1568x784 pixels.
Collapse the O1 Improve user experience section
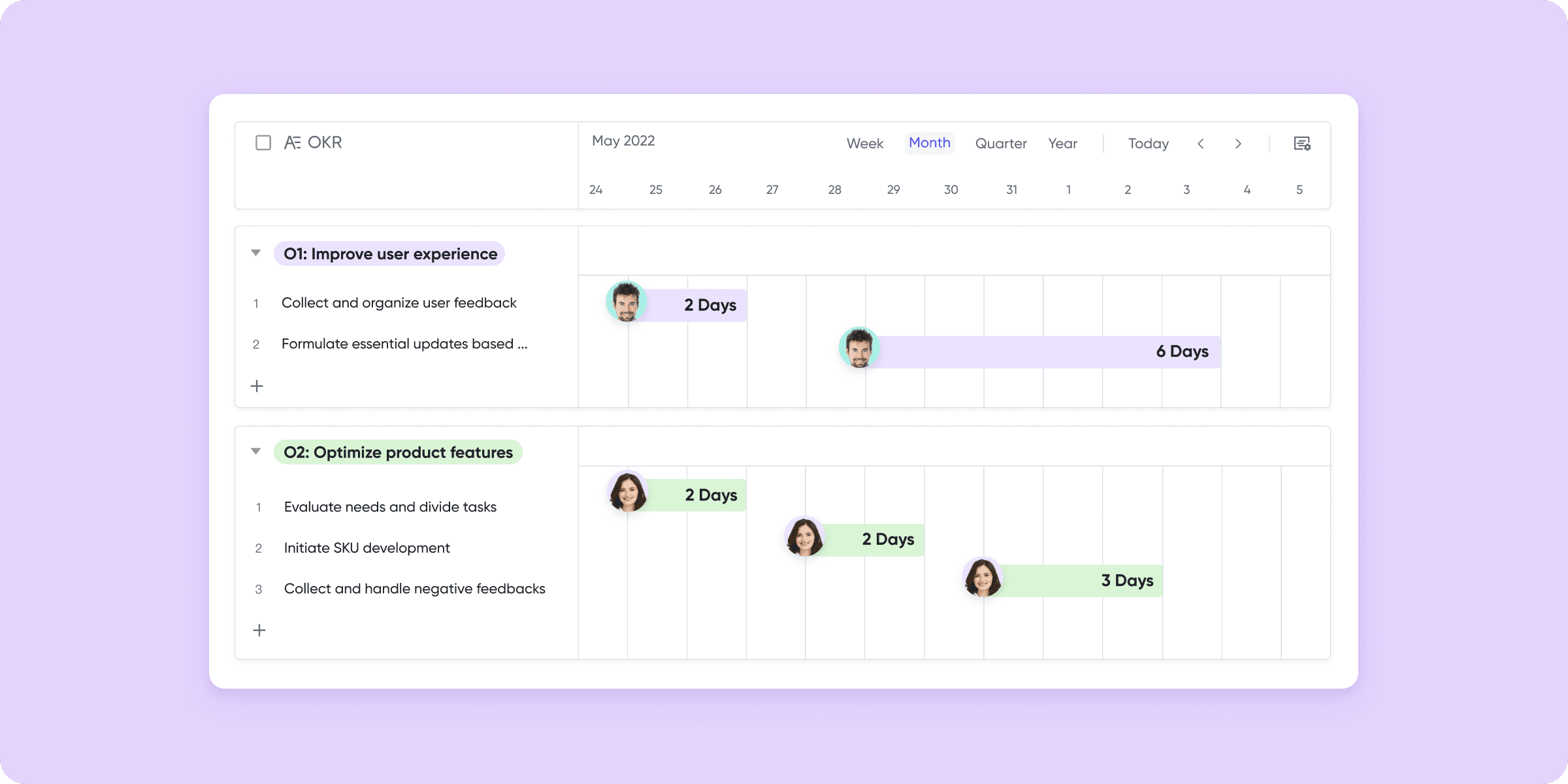[x=256, y=254]
